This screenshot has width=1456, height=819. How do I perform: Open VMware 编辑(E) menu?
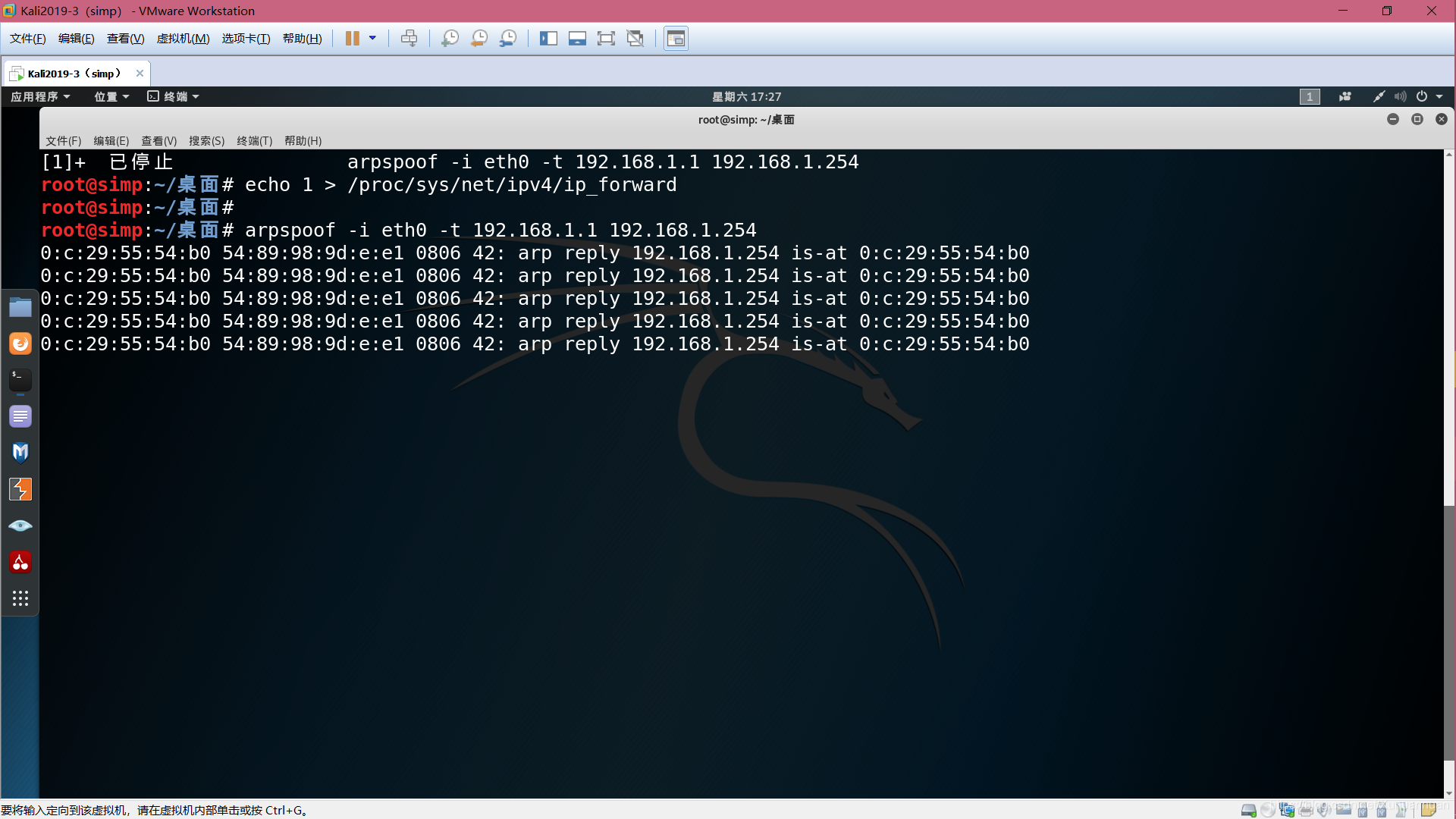pos(76,39)
